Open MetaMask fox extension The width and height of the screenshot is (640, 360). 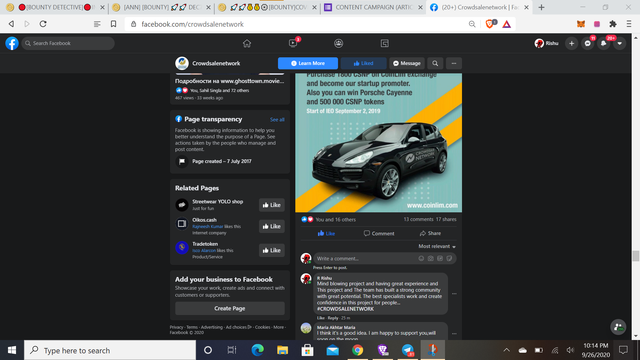click(x=581, y=24)
